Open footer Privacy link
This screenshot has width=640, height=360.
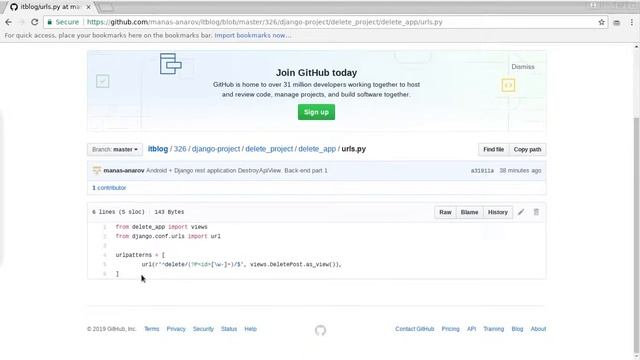pos(176,329)
